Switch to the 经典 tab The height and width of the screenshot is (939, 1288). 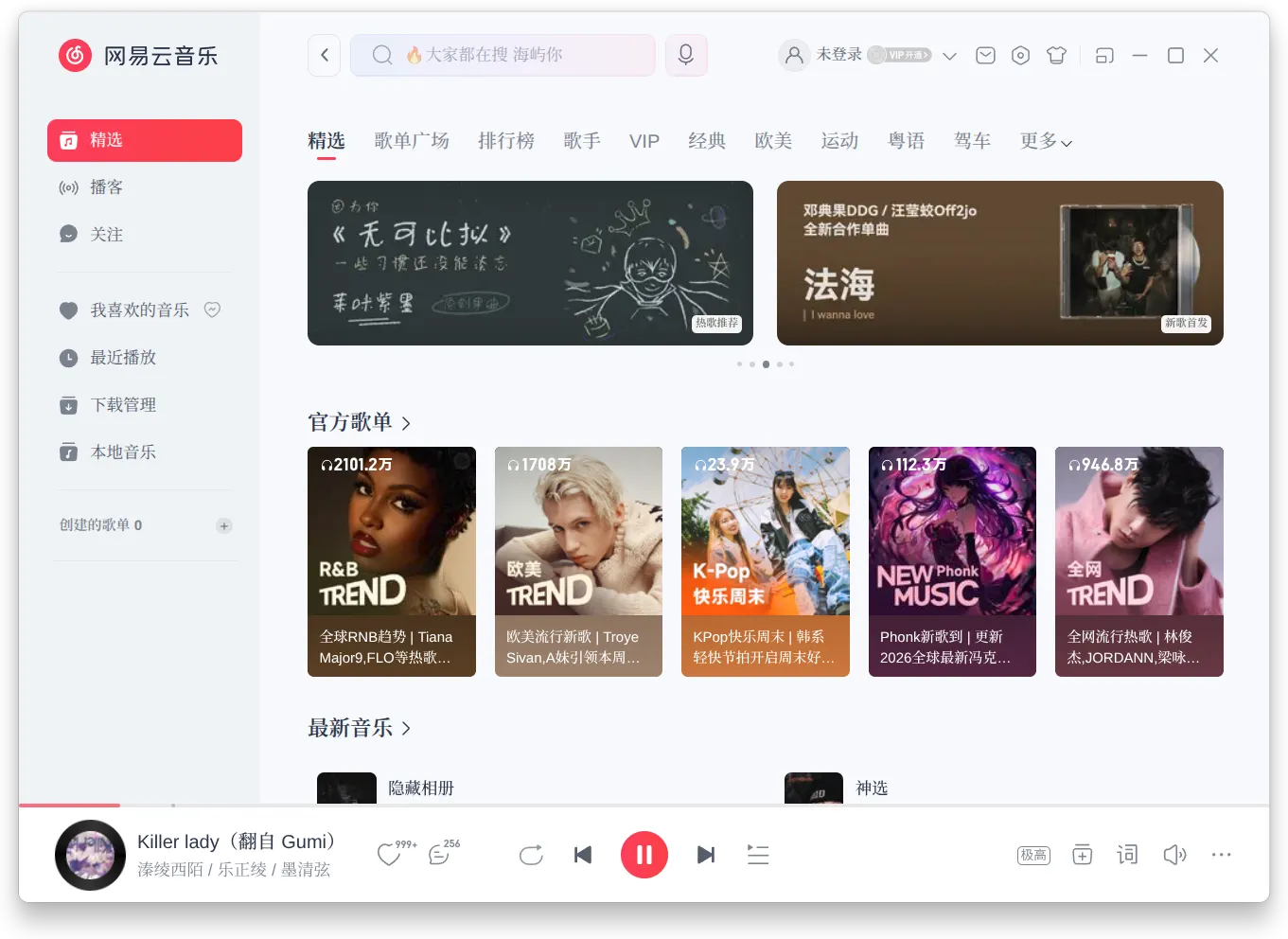coord(707,141)
